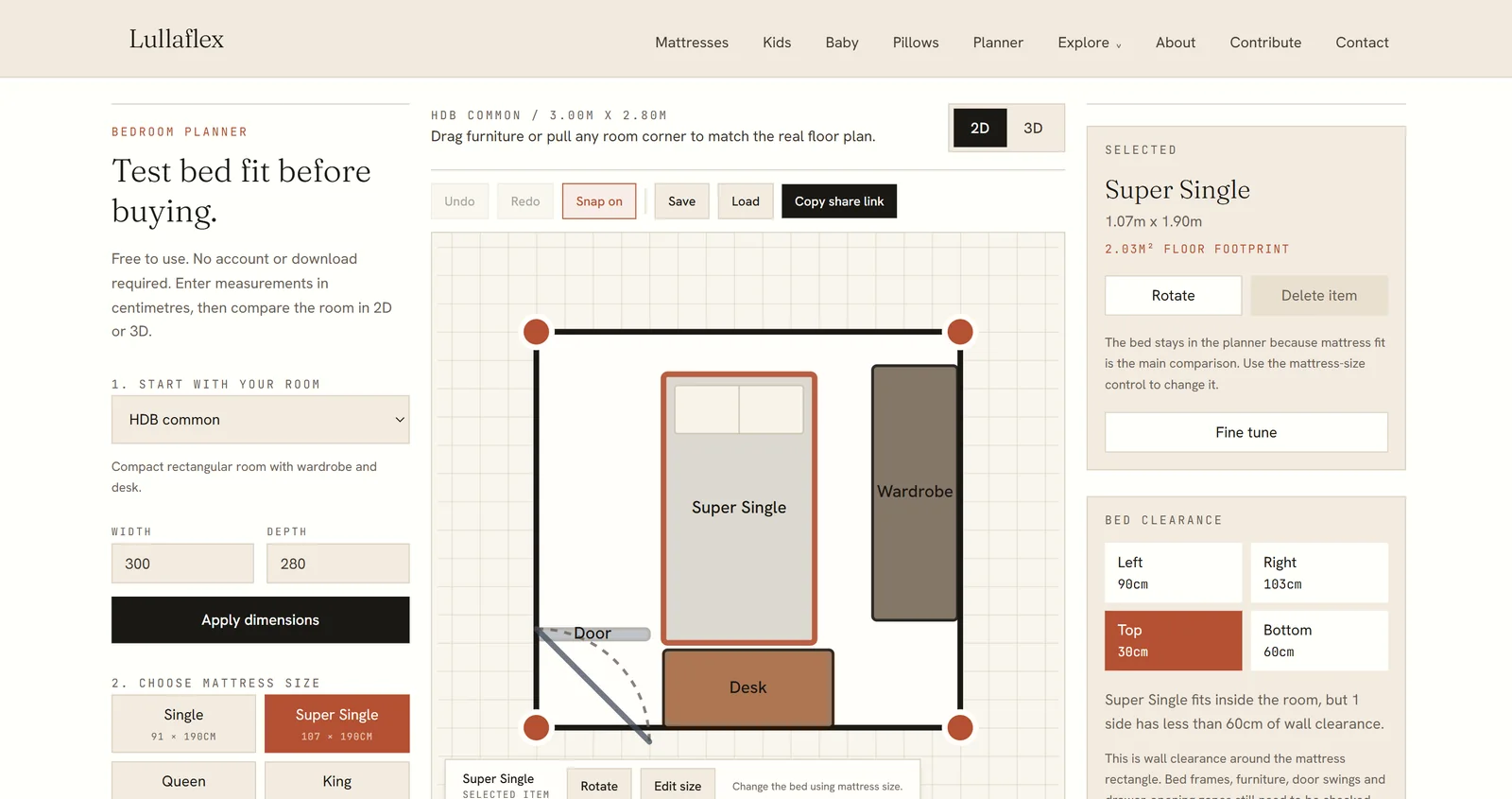
Task: Visit the About page
Action: click(1176, 43)
